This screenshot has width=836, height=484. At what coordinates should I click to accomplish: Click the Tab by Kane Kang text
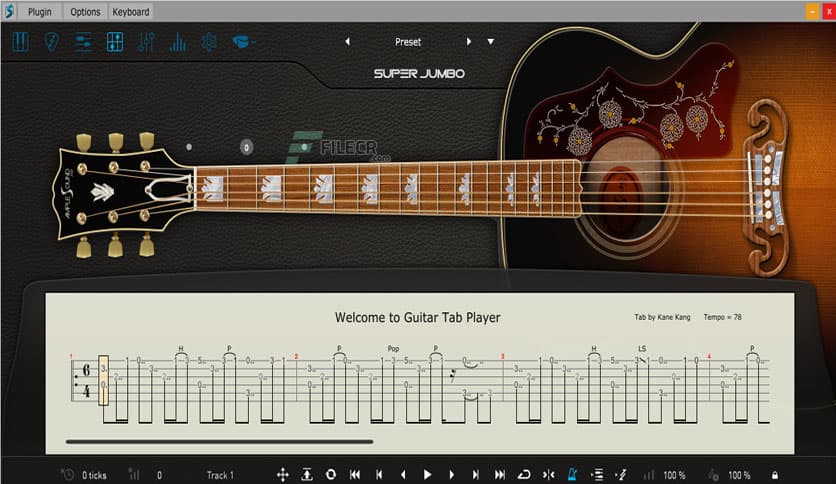pos(662,317)
